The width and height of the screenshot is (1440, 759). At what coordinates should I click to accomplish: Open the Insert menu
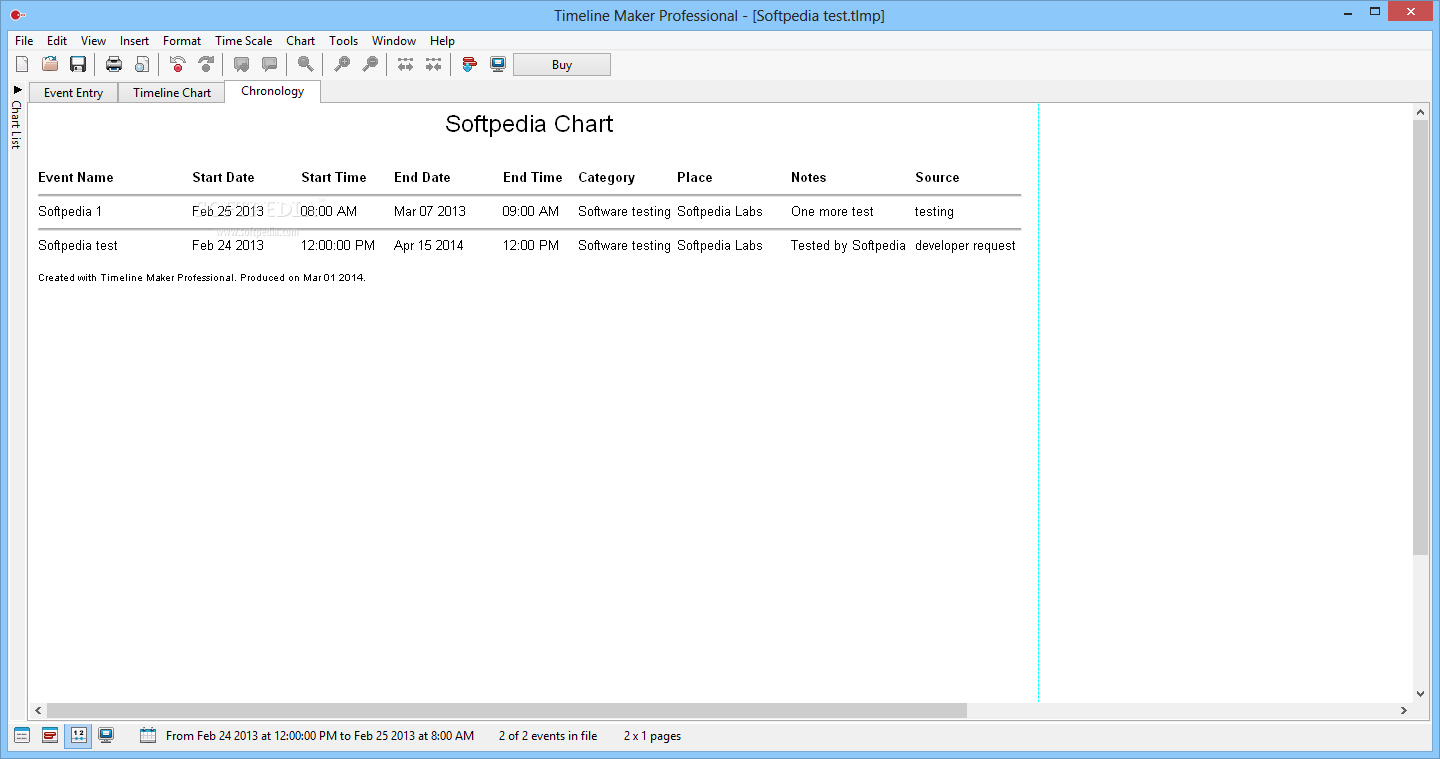[134, 41]
